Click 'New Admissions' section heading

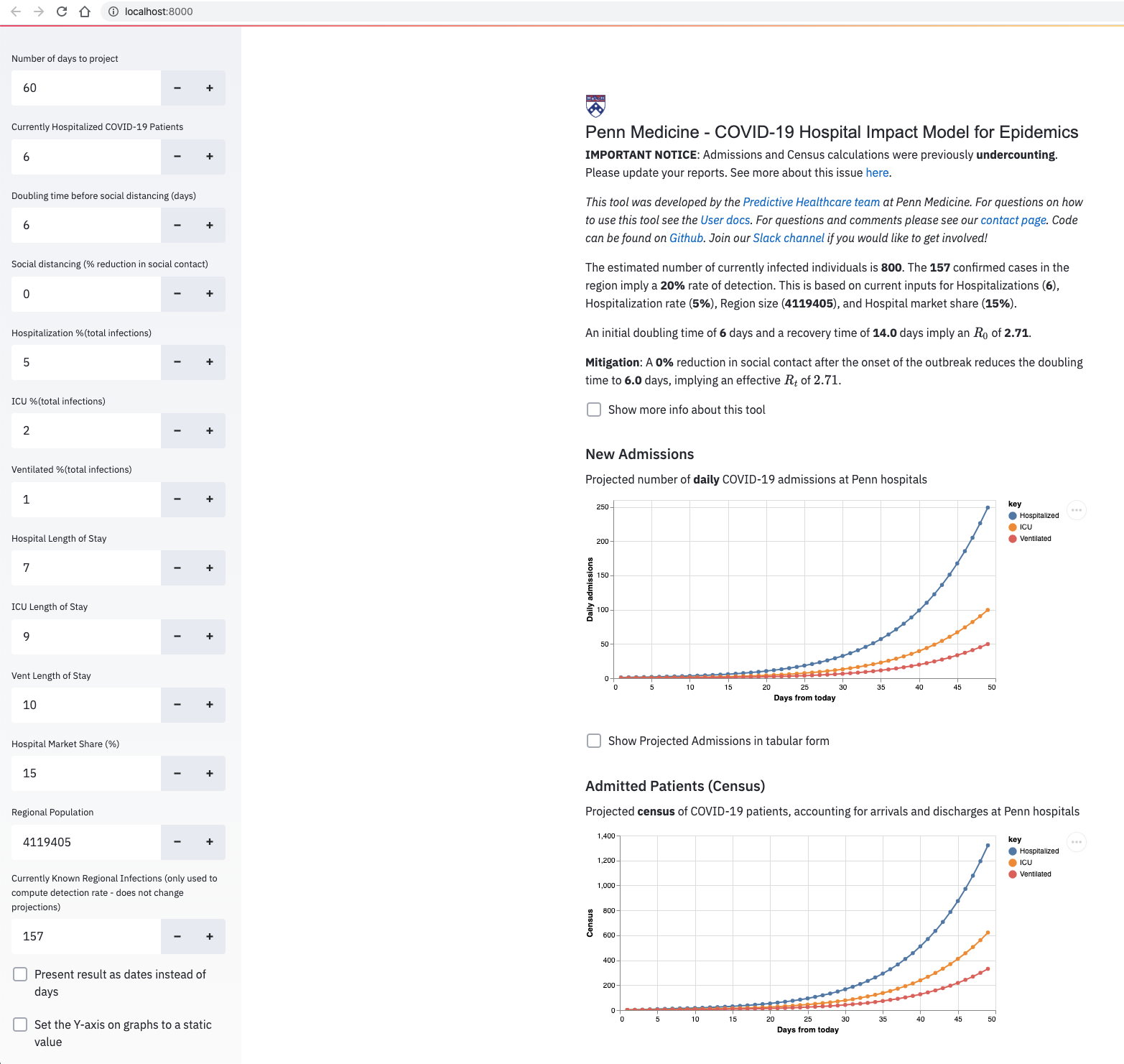[639, 454]
